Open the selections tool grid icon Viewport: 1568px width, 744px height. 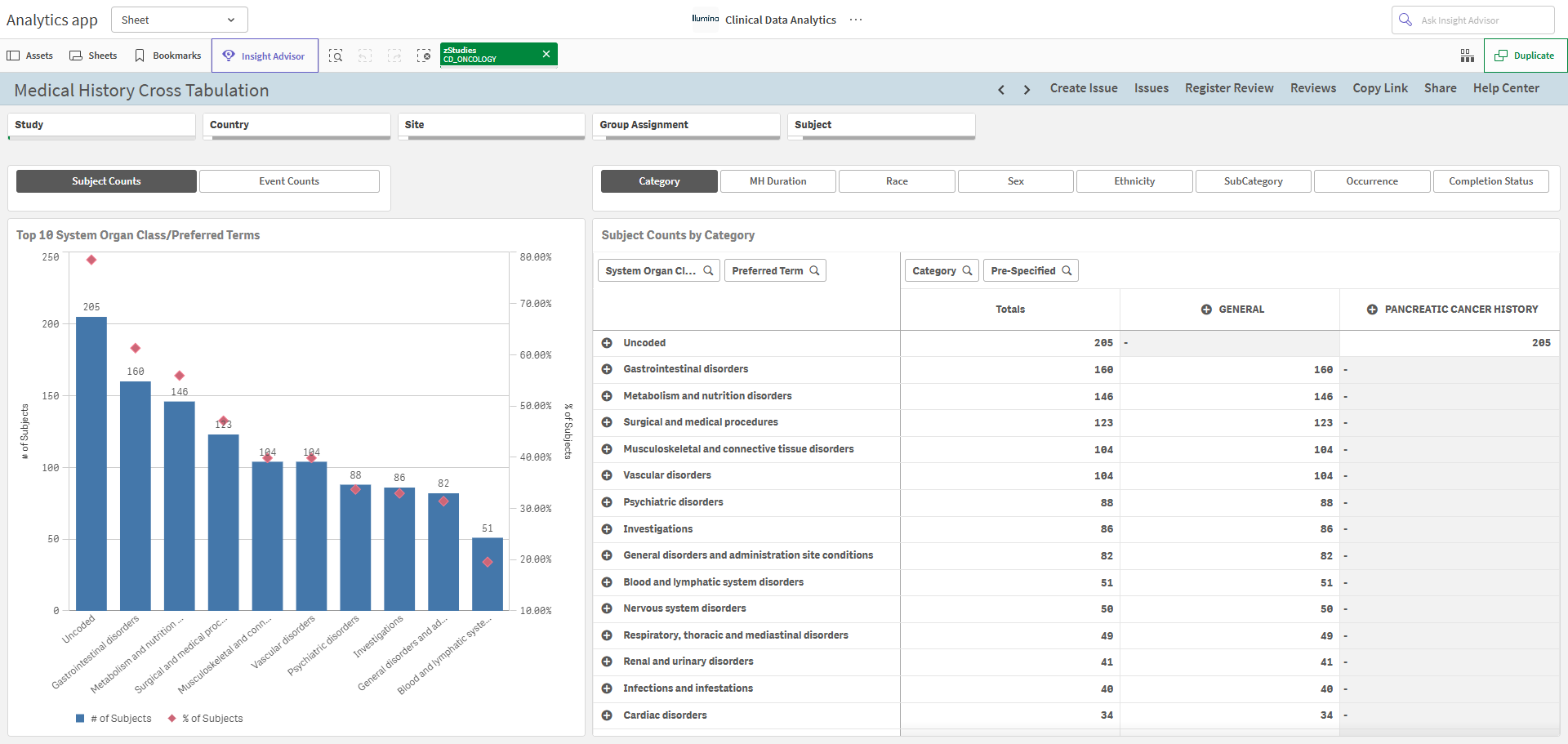1468,56
